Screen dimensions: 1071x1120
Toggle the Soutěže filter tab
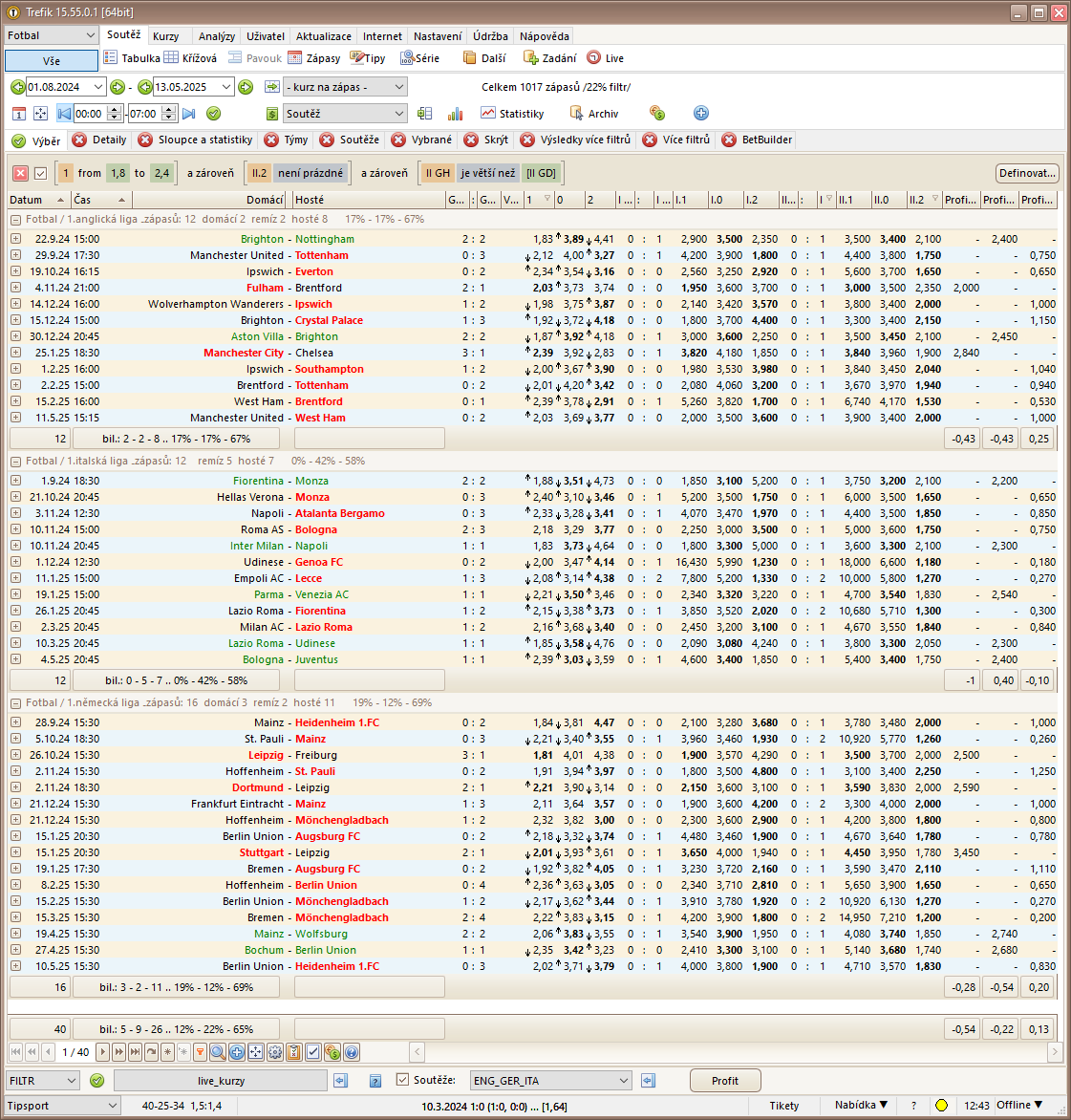351,140
